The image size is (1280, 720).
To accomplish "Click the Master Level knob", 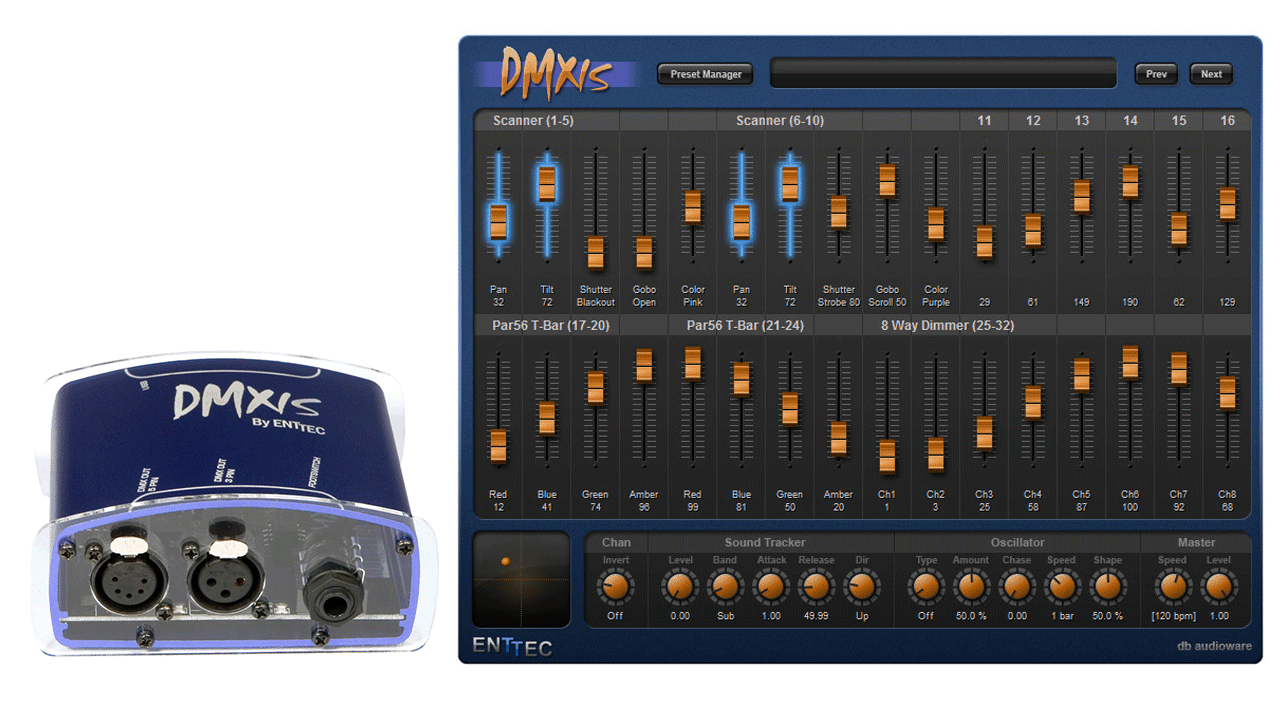I will [1218, 587].
